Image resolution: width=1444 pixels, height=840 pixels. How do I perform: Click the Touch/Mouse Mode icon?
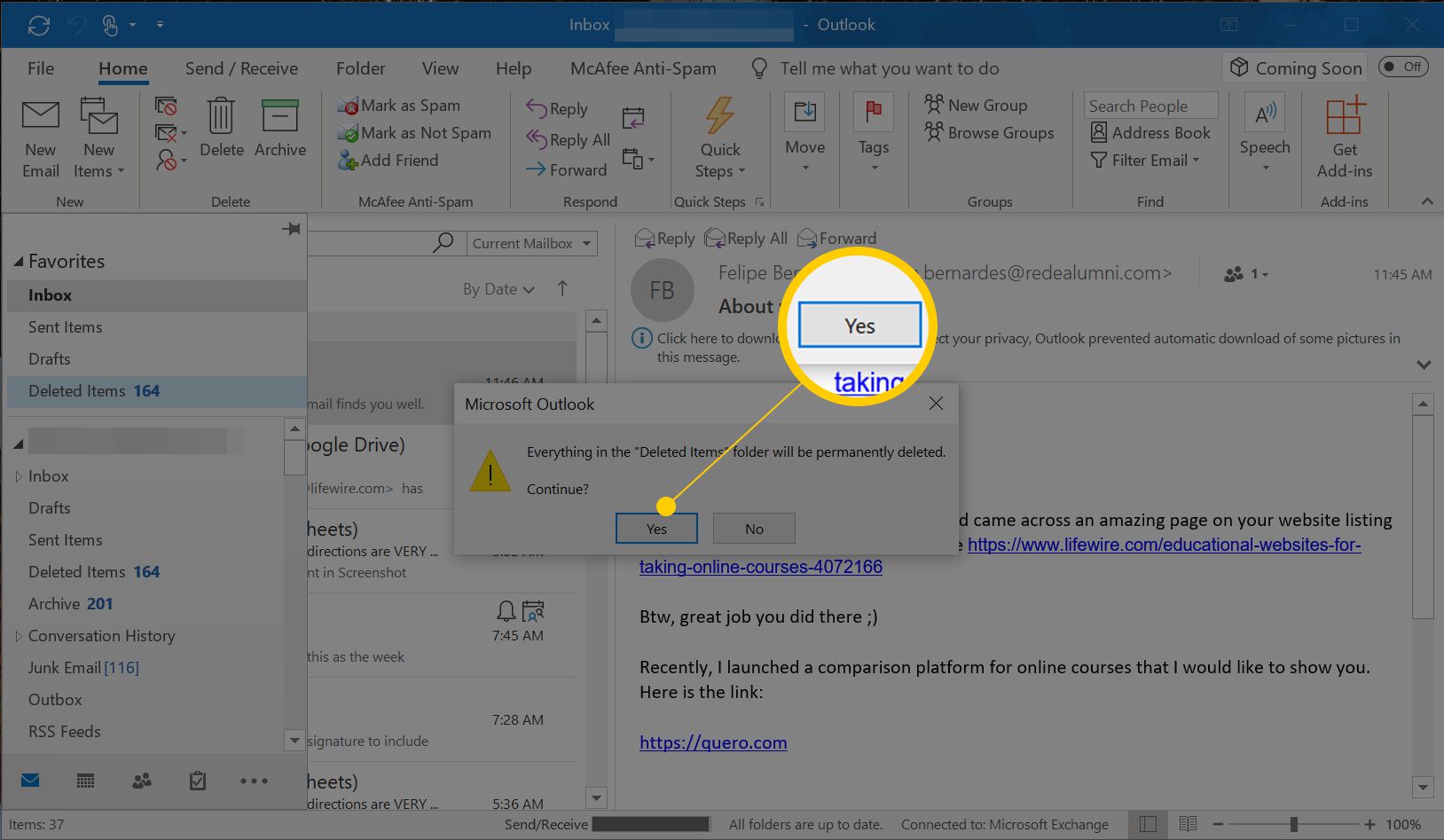110,26
